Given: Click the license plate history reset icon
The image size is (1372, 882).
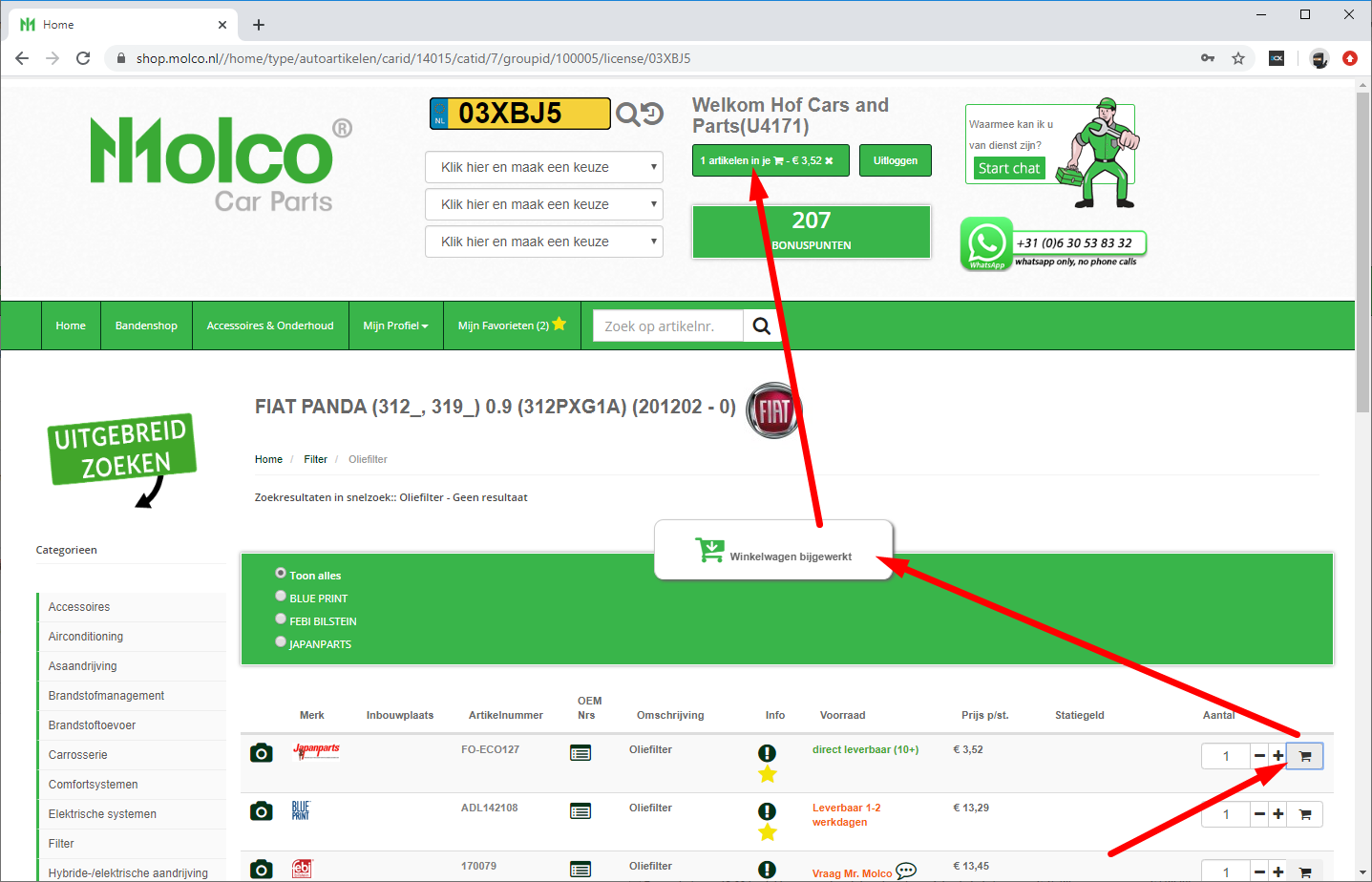Looking at the screenshot, I should click(x=652, y=114).
